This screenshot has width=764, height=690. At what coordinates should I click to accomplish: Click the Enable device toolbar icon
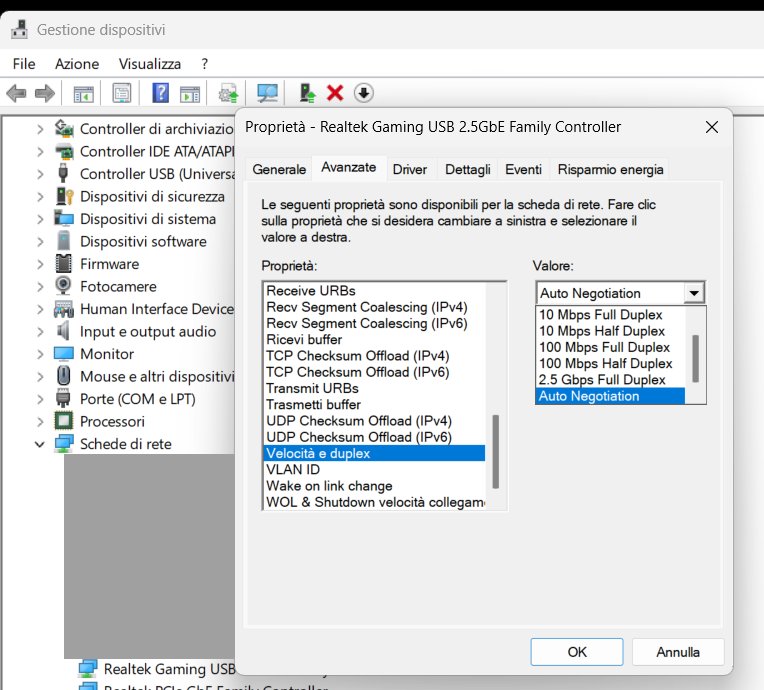307,93
